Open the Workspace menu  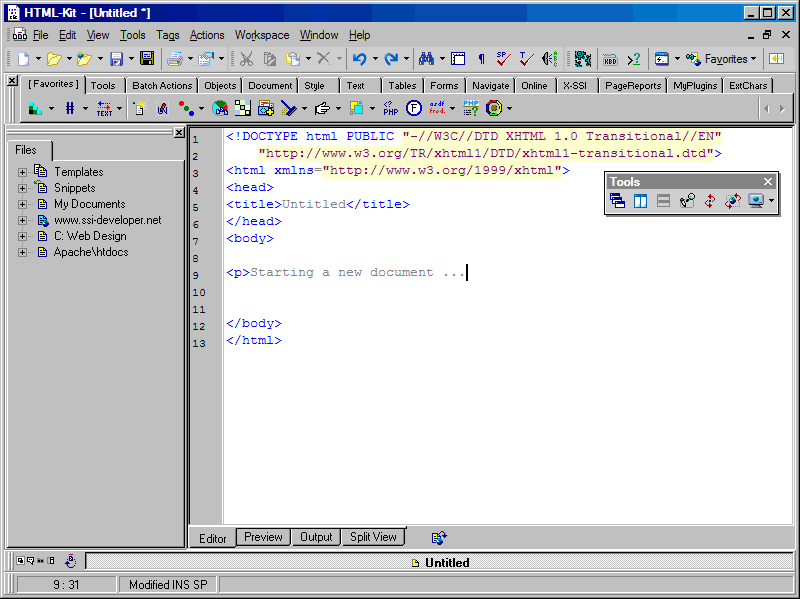click(262, 35)
